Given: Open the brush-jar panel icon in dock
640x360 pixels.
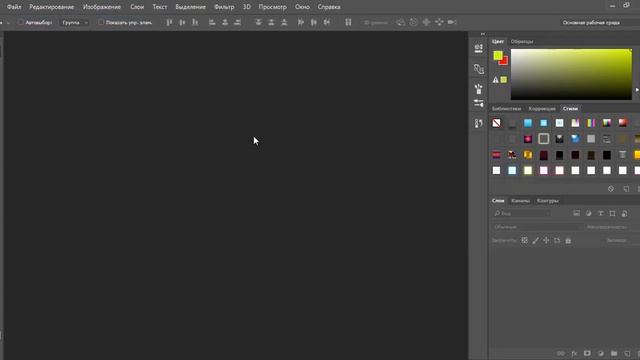Looking at the screenshot, I should click(x=479, y=89).
